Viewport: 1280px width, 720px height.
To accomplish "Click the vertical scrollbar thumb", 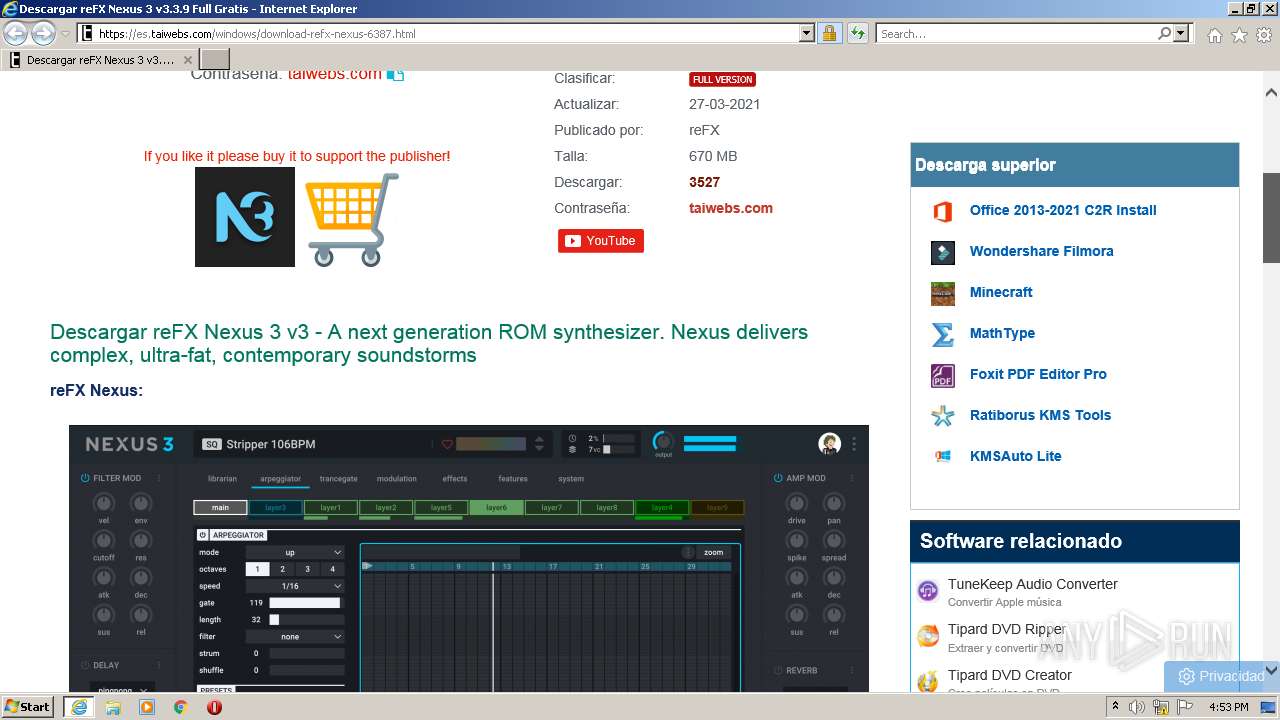I will (x=1271, y=218).
